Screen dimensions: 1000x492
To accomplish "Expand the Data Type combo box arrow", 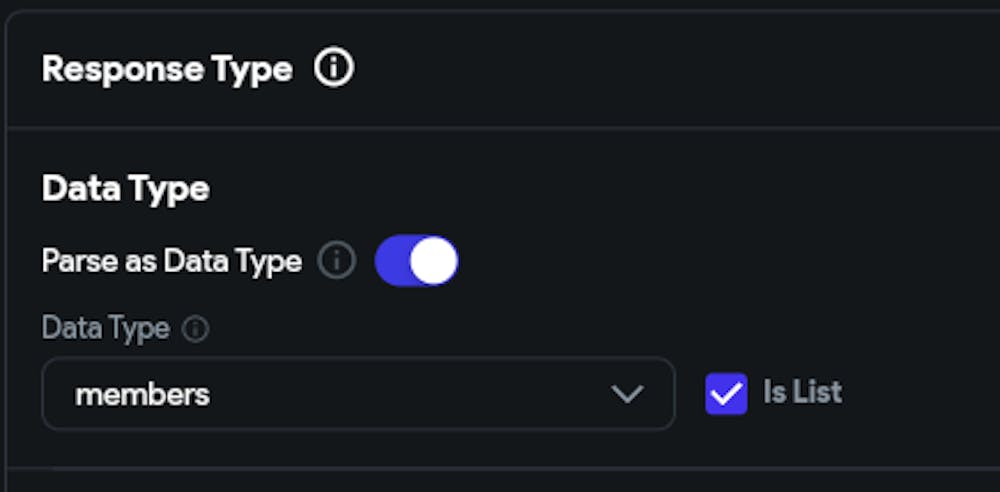I will 627,394.
